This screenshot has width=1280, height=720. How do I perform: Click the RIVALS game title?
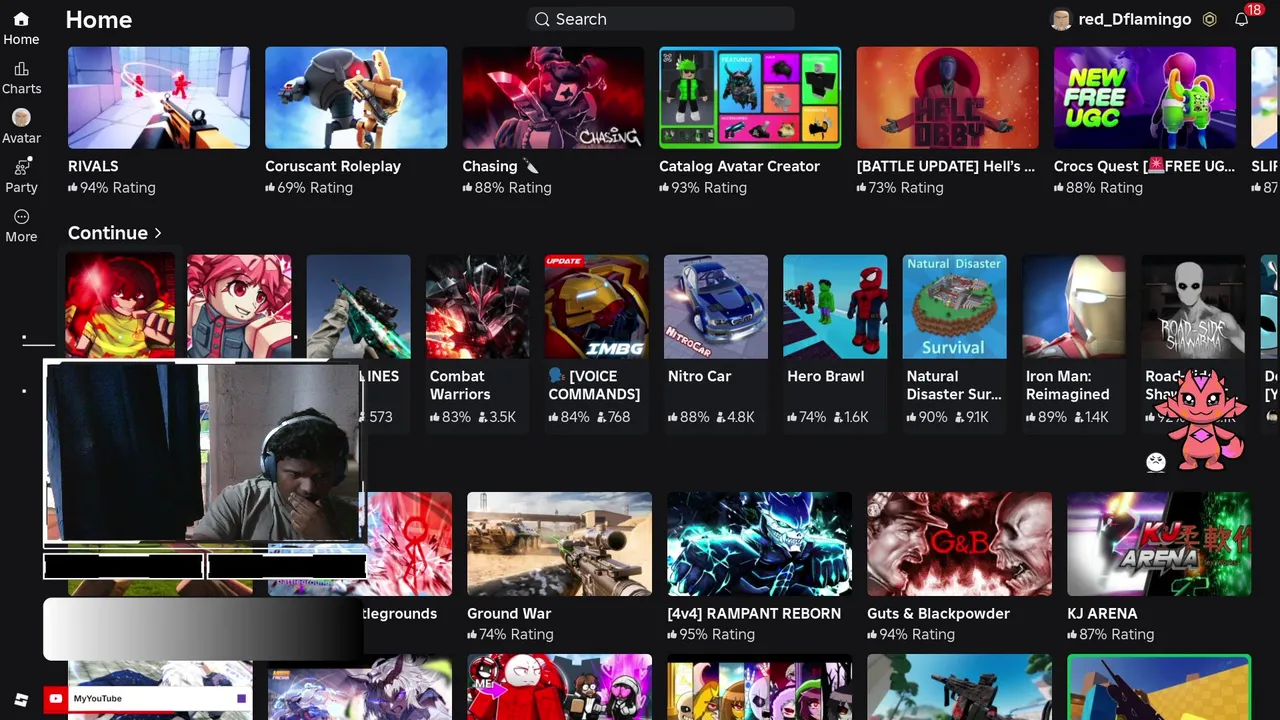pos(93,166)
